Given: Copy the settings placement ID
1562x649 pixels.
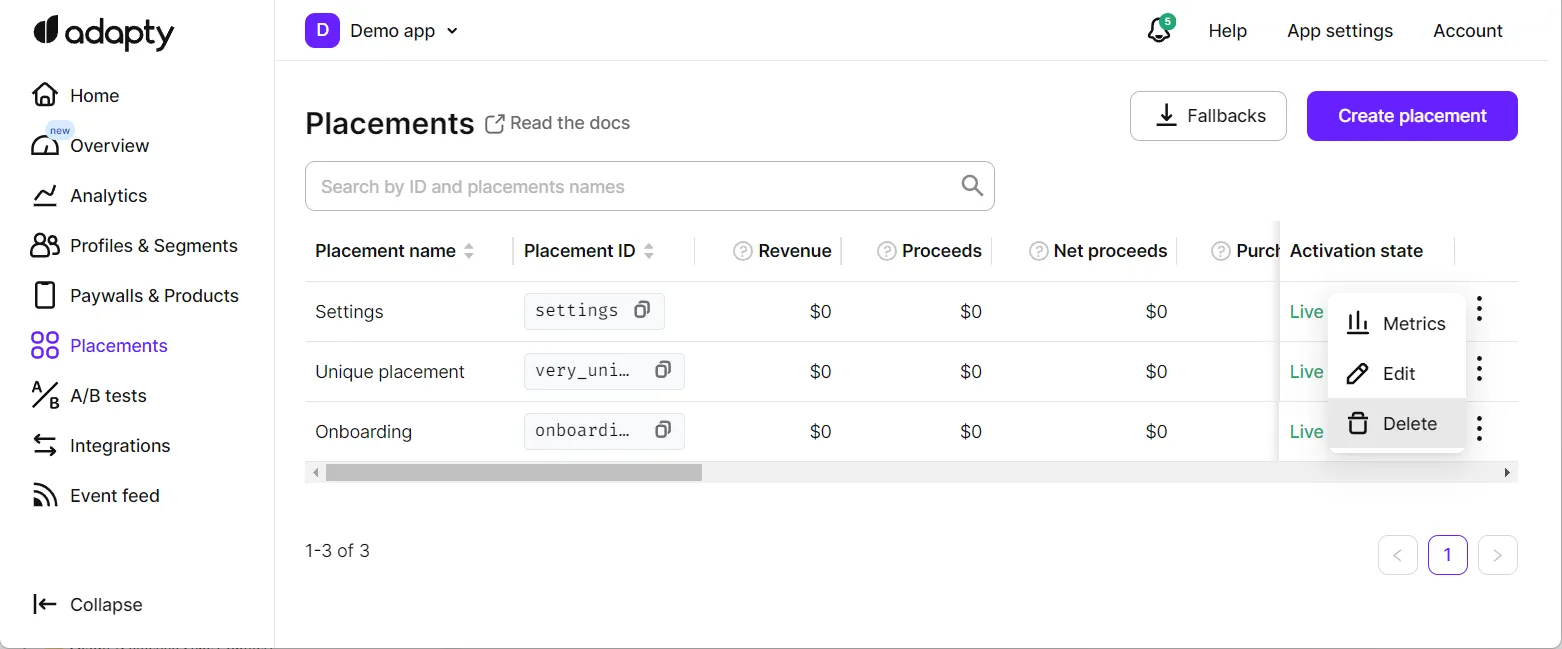Looking at the screenshot, I should click(x=642, y=310).
